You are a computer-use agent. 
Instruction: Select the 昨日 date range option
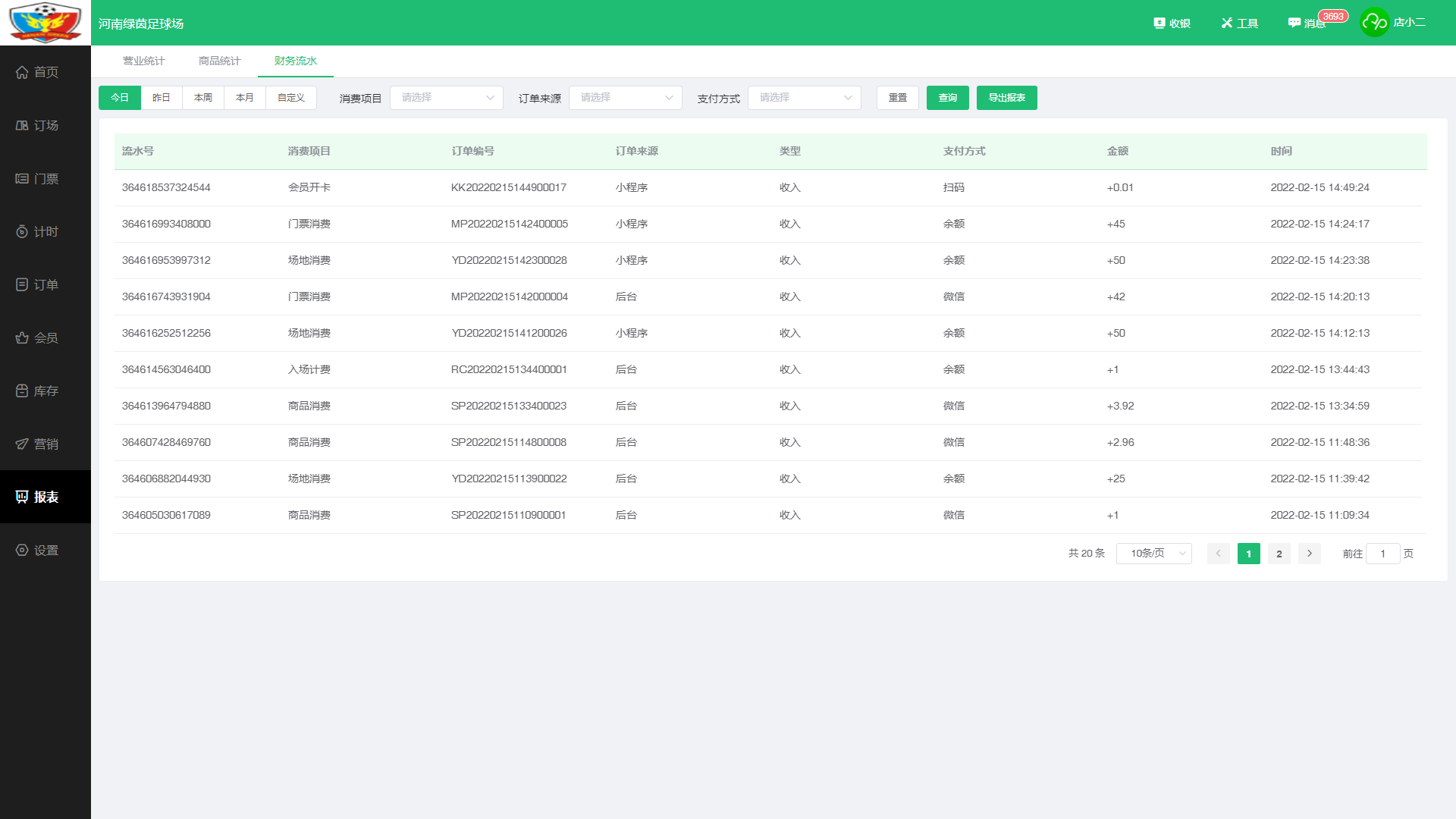coord(162,98)
